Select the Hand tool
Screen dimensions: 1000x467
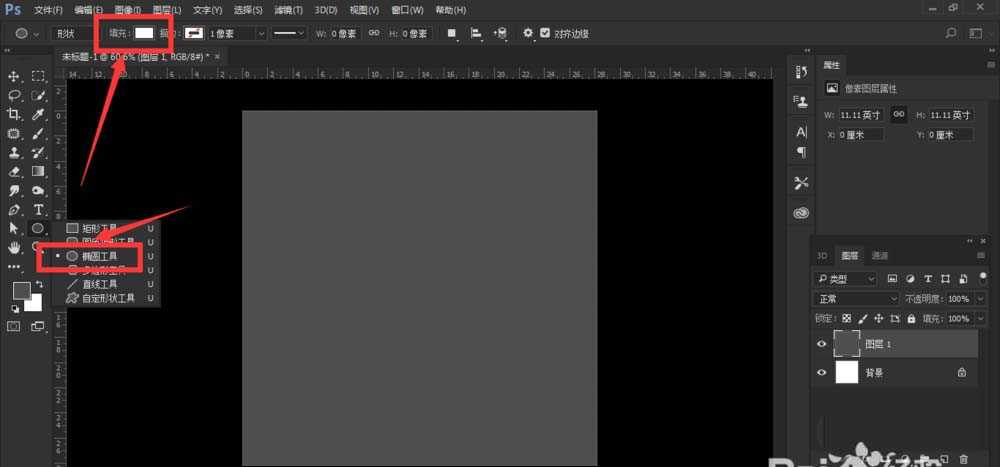coord(15,247)
